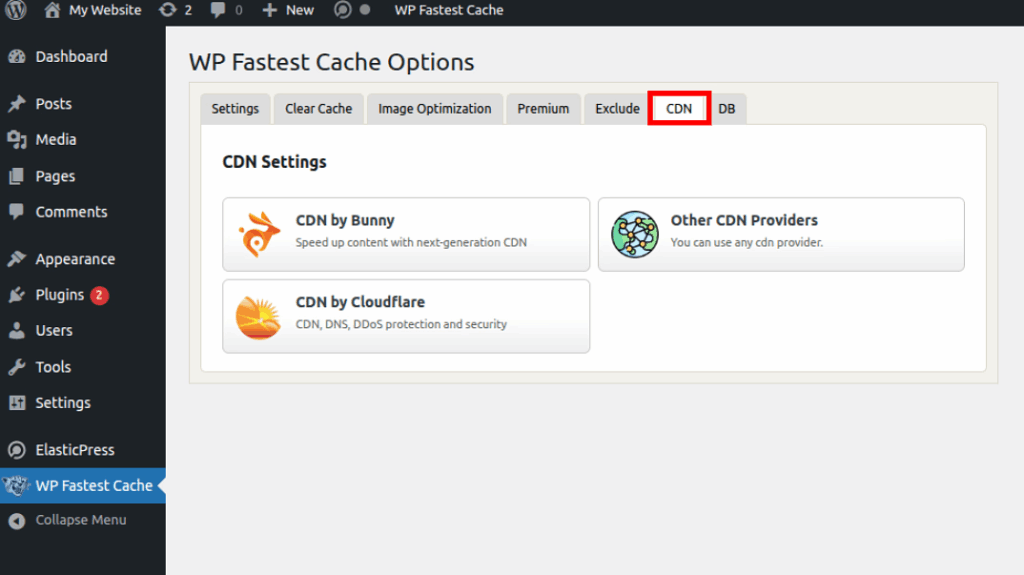Click the Settings sliders icon in sidebar
Viewport: 1024px width, 575px height.
(17, 402)
